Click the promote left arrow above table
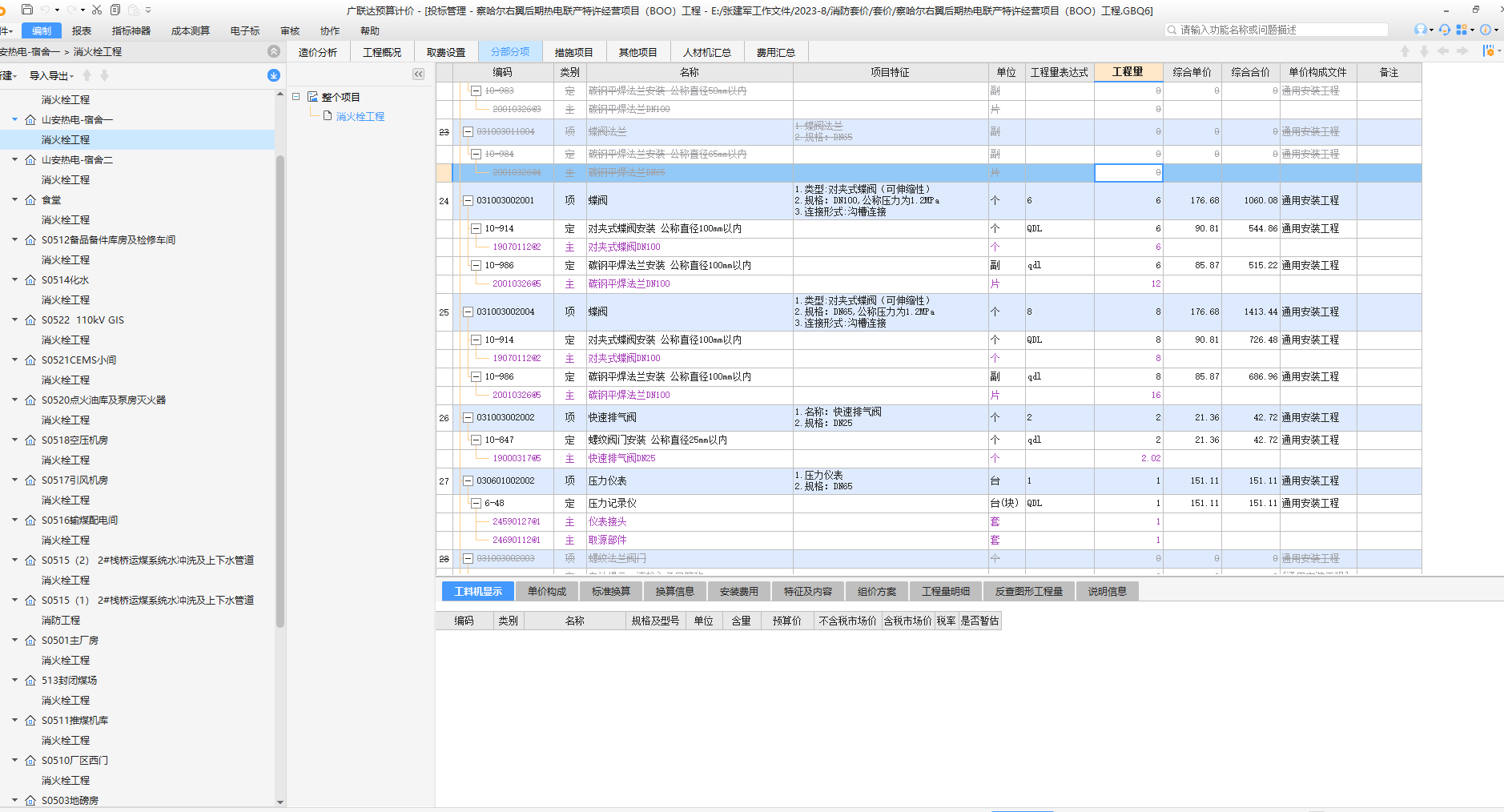The width and height of the screenshot is (1504, 812). tap(1443, 51)
